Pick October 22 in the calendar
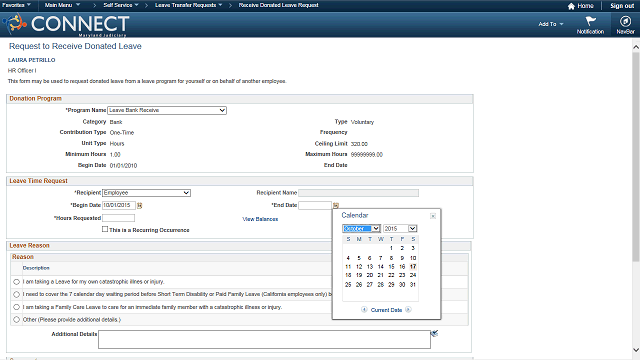The height and width of the screenshot is (360, 640). click(x=391, y=275)
